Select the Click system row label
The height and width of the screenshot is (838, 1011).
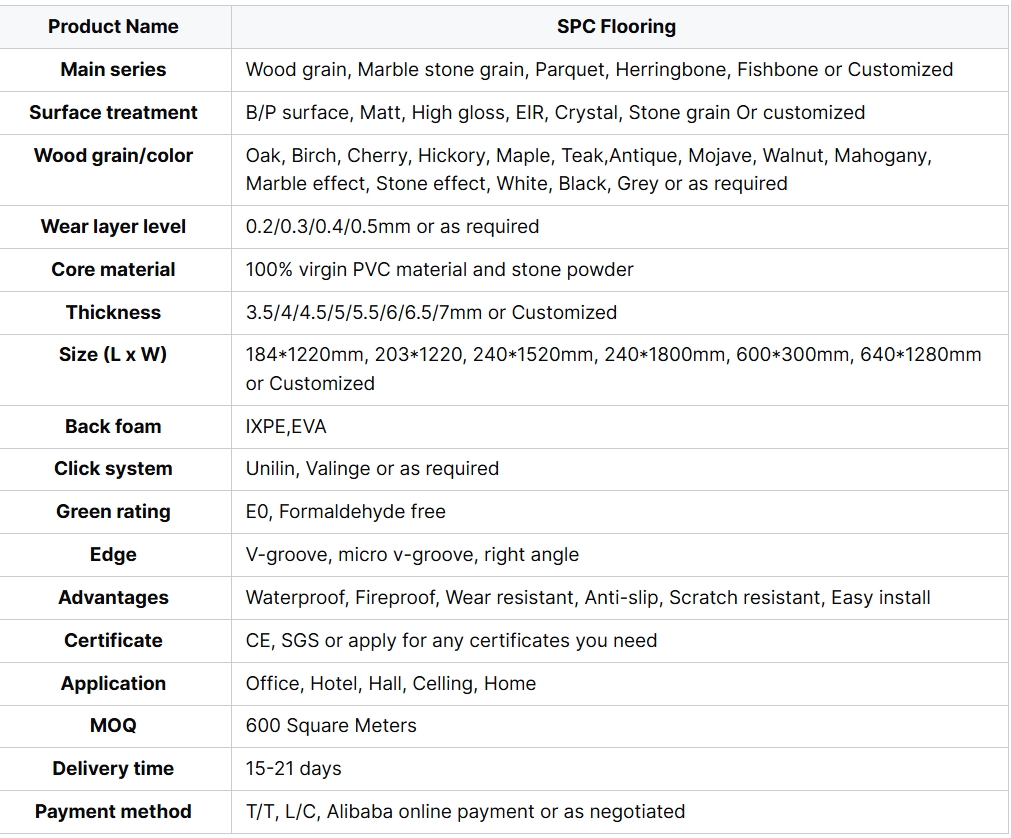(113, 469)
